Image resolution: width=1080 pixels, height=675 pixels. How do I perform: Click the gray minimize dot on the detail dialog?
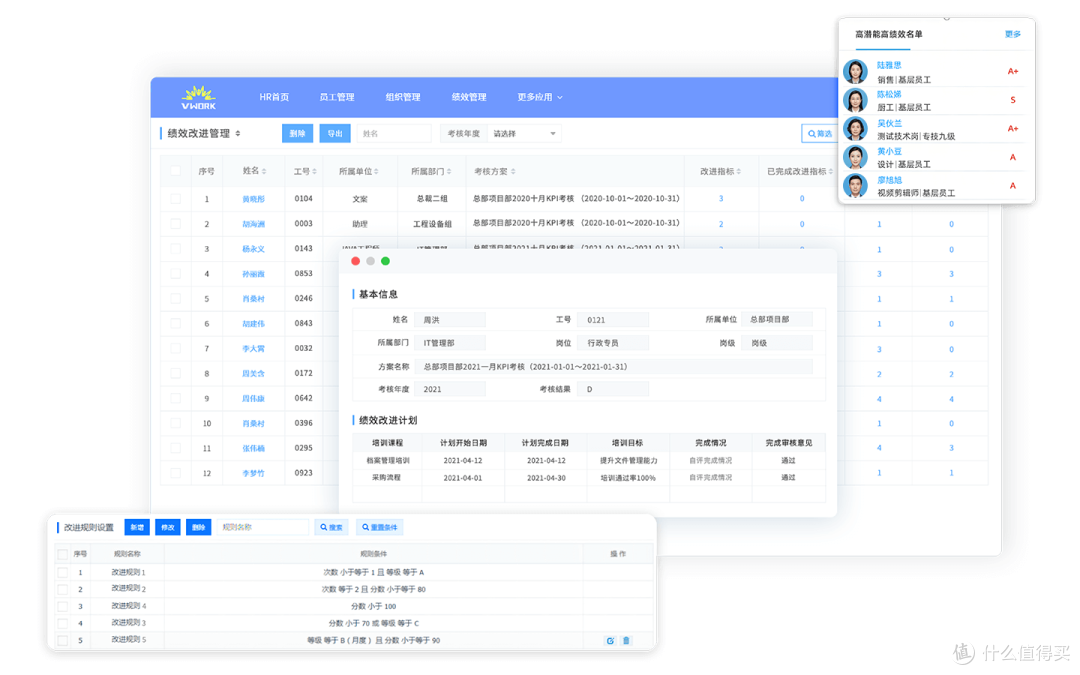coord(371,261)
